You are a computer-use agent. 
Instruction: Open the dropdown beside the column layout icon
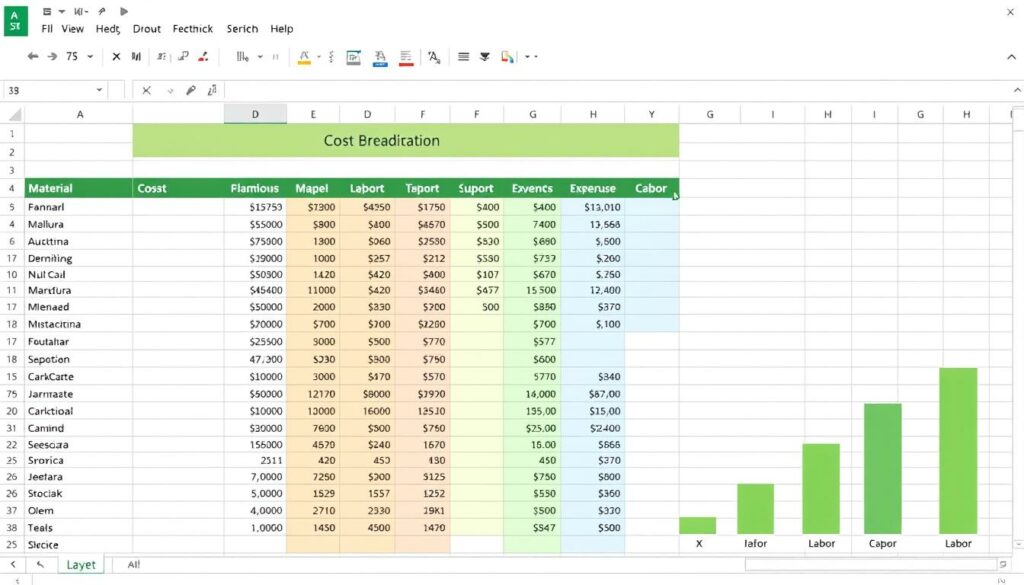(260, 57)
